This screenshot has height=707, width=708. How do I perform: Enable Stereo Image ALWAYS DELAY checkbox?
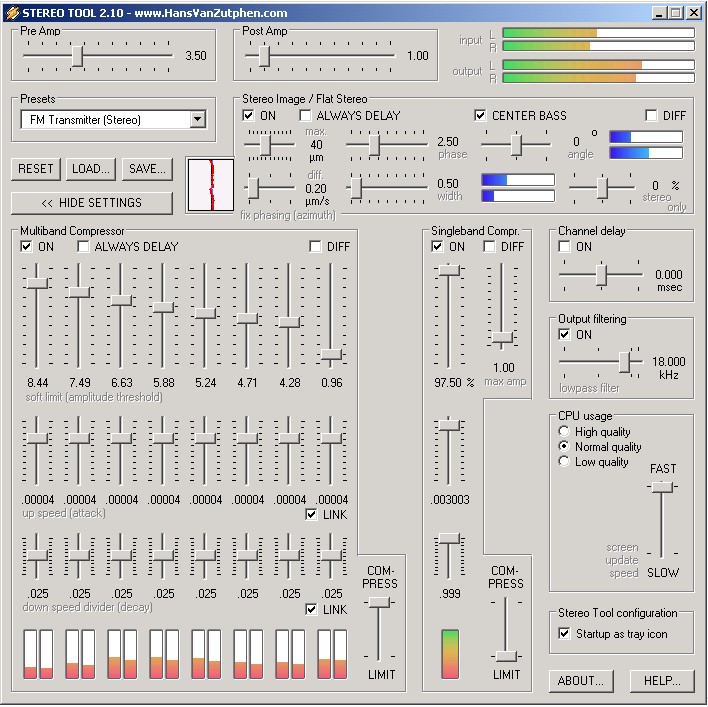pyautogui.click(x=305, y=116)
